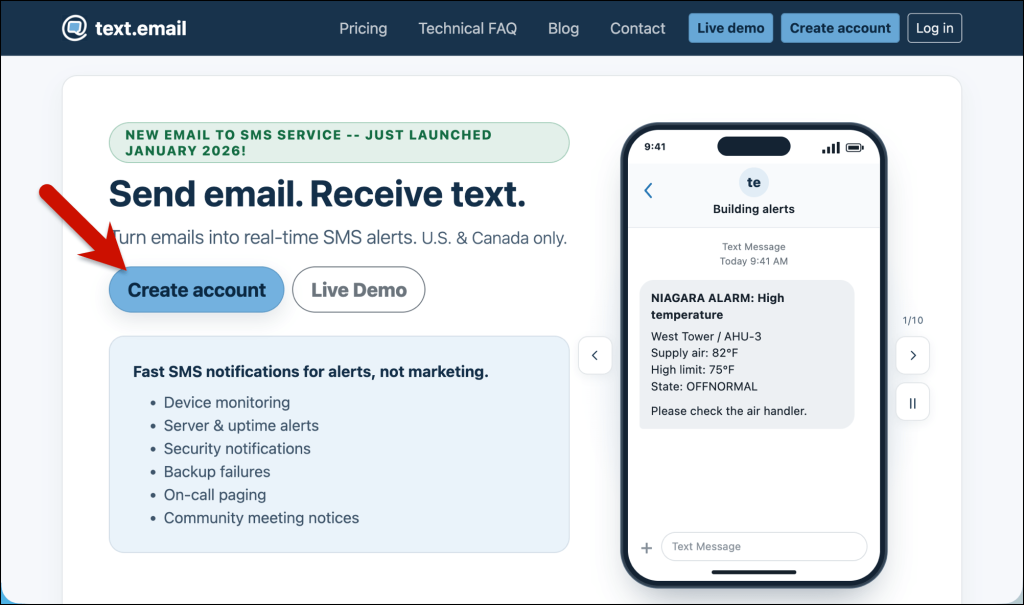Go to the Blog
The width and height of the screenshot is (1024, 605).
[x=564, y=29]
